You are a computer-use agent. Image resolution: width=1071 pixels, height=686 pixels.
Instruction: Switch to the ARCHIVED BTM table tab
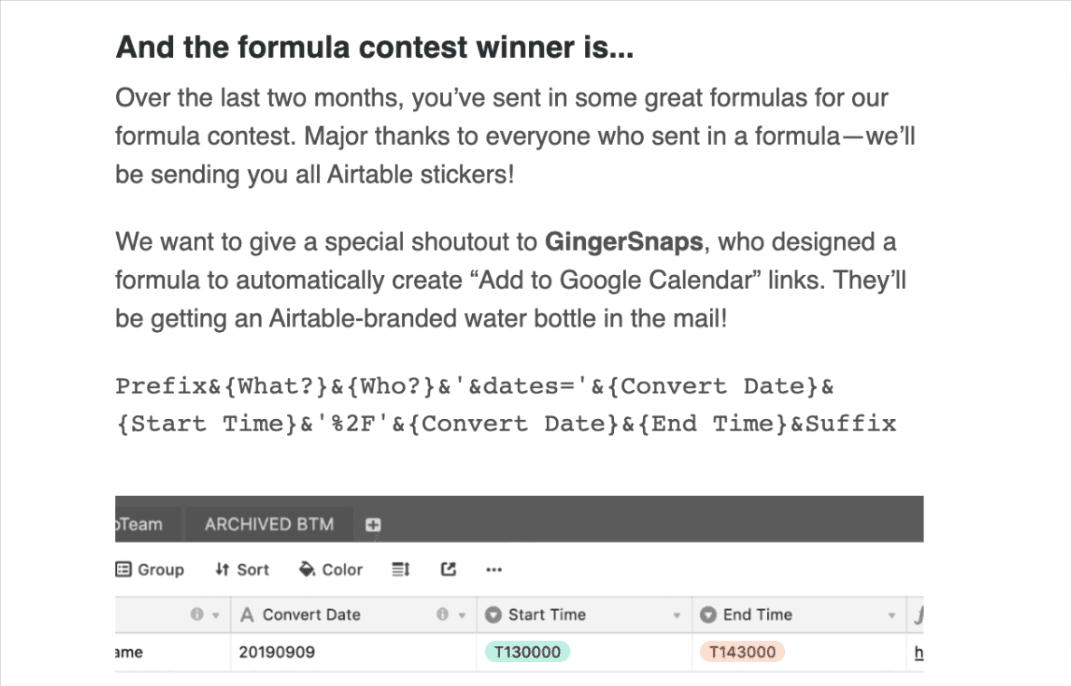tap(269, 523)
